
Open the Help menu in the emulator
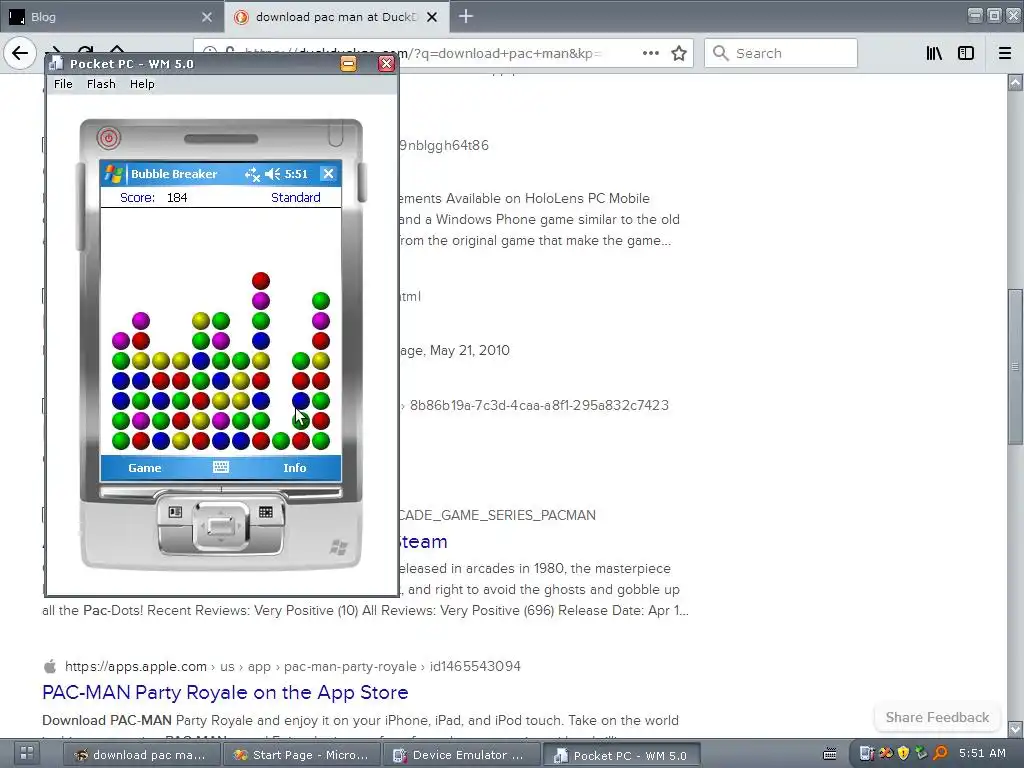coord(142,84)
